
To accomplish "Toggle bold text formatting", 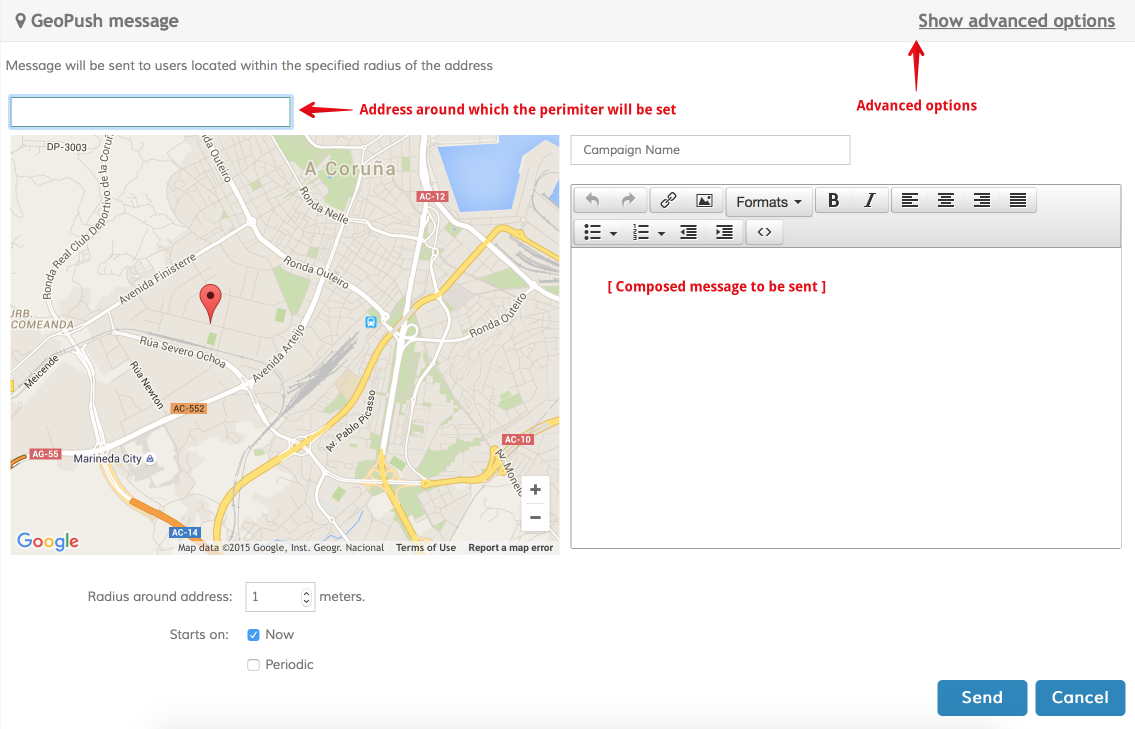I will pos(833,201).
